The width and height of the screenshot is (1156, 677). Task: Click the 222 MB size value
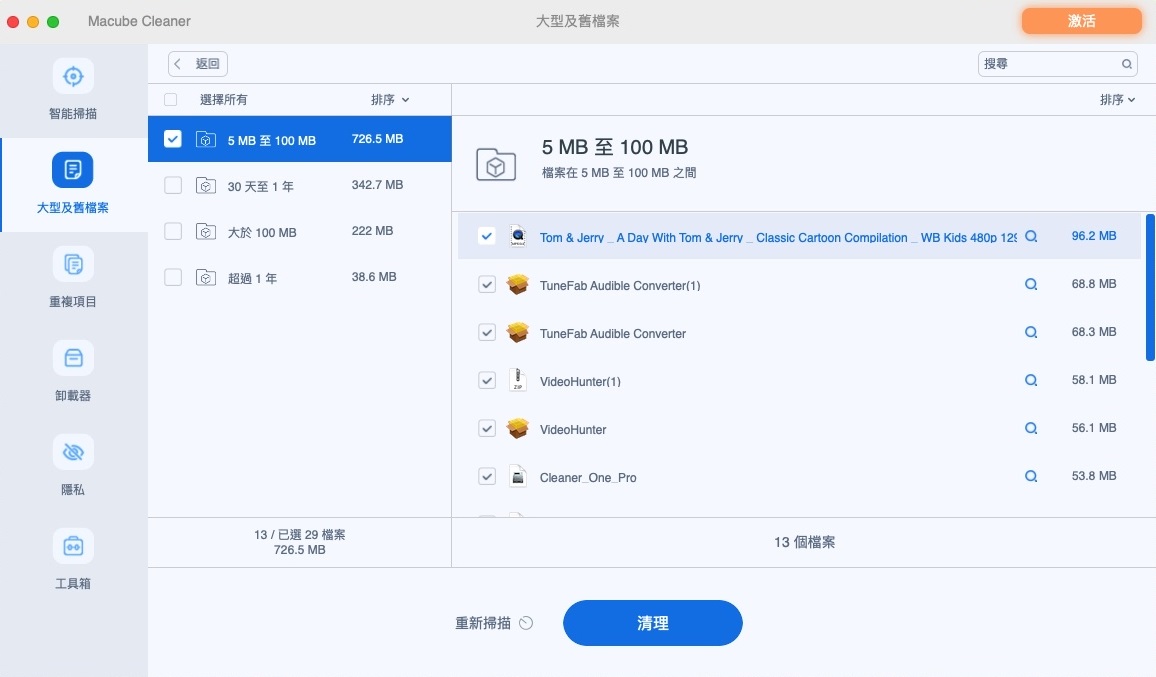pyautogui.click(x=372, y=231)
